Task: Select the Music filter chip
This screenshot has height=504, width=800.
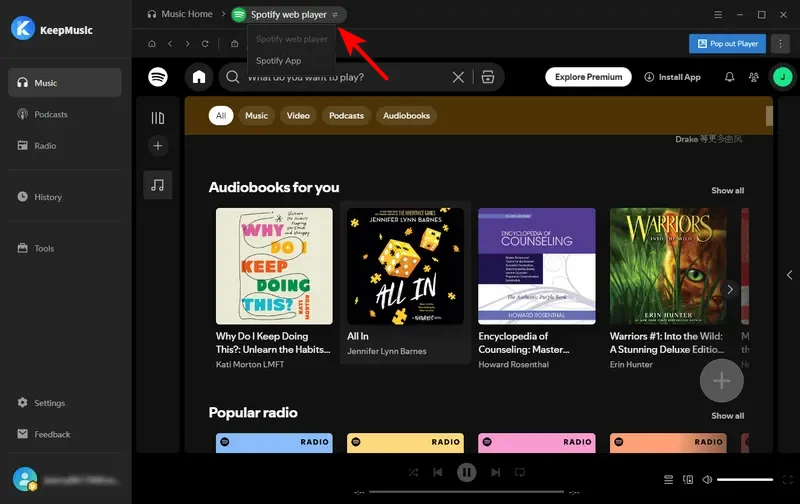Action: pos(256,116)
